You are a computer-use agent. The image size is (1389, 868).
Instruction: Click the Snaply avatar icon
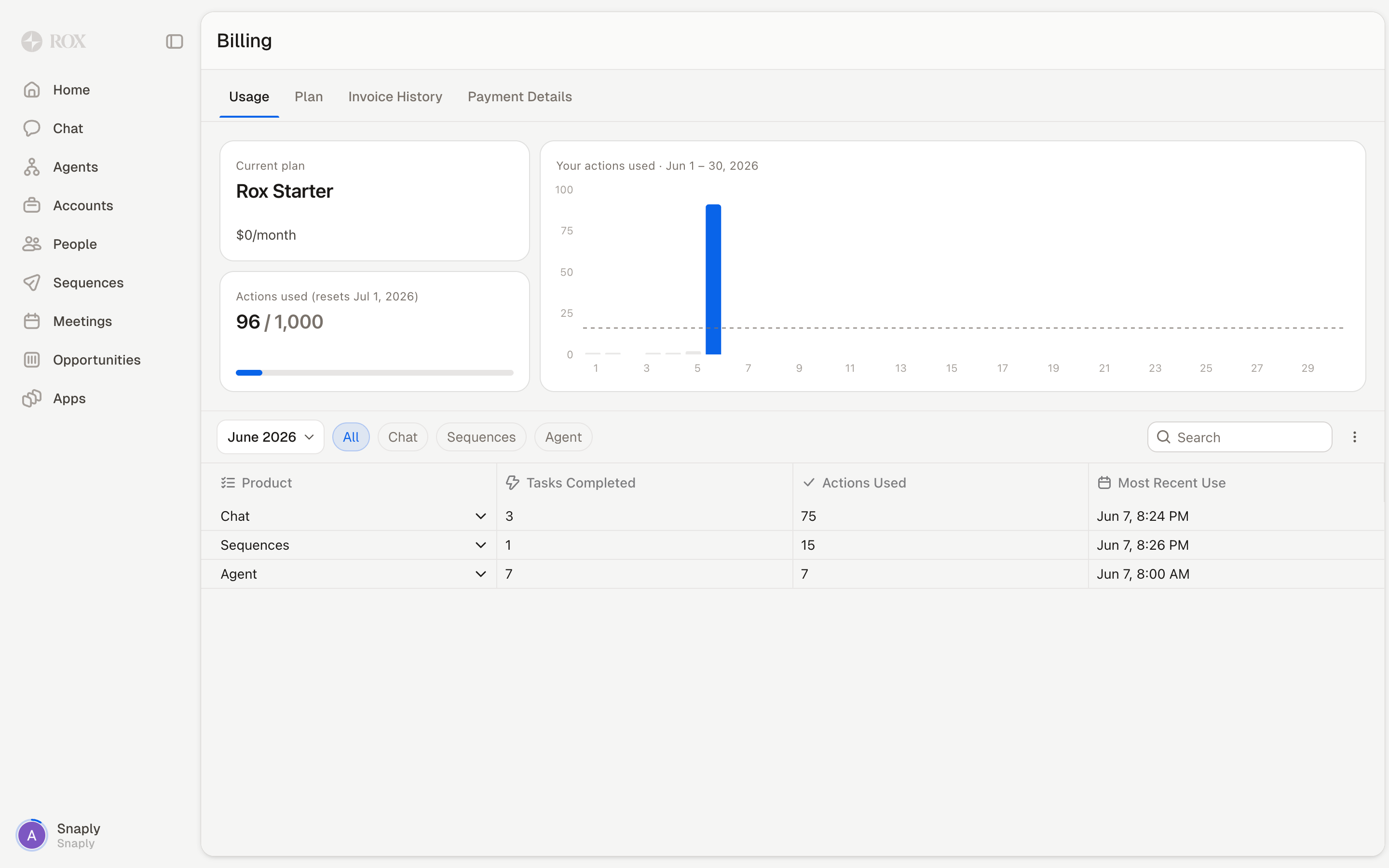coord(31,835)
